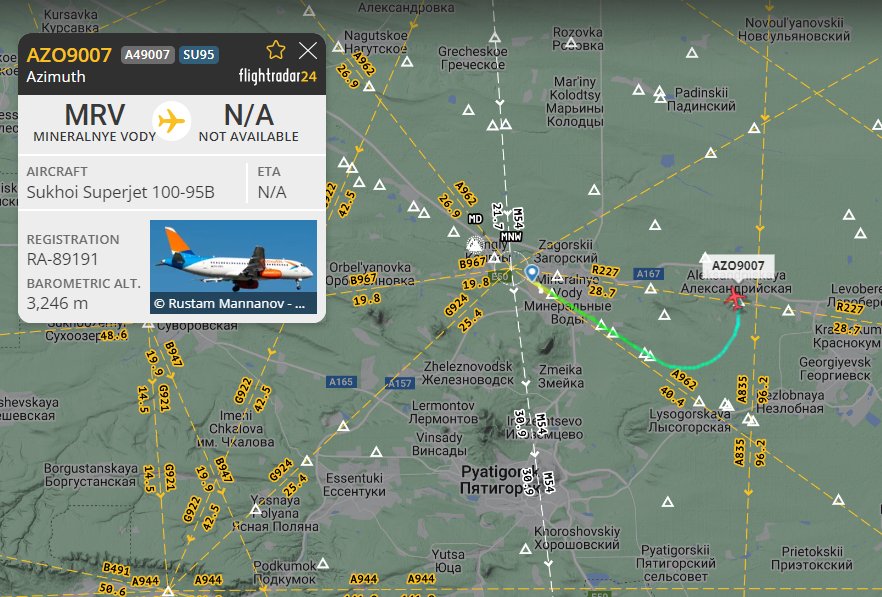Click the MD navaid marker on map
Viewport: 882px width, 597px height.
(475, 219)
